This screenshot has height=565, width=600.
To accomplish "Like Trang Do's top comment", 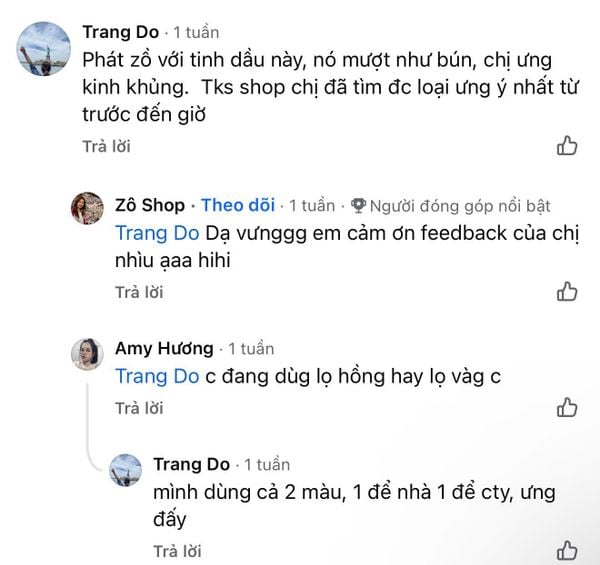I will (566, 146).
